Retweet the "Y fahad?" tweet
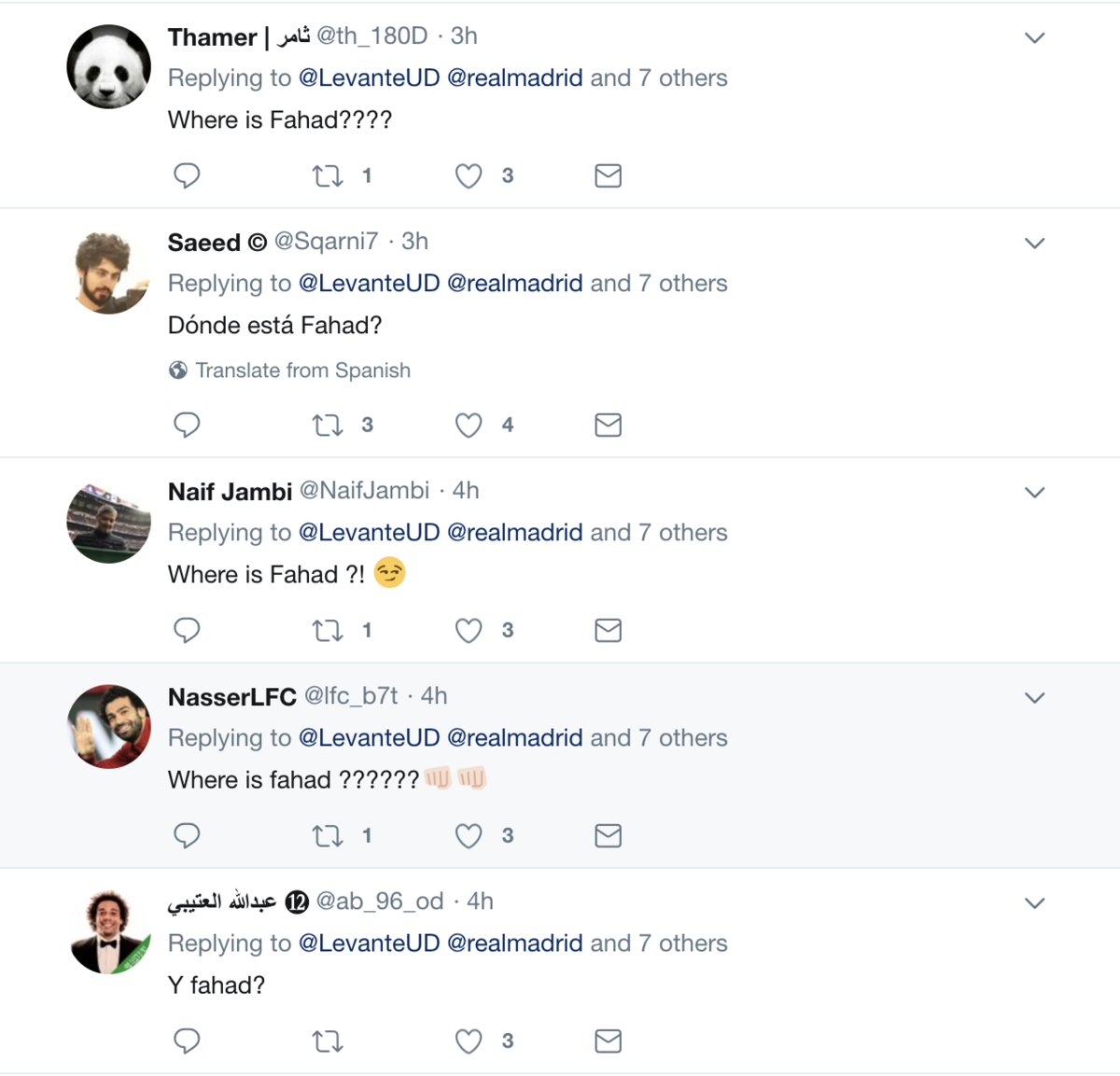This screenshot has height=1076, width=1120. point(328,1041)
